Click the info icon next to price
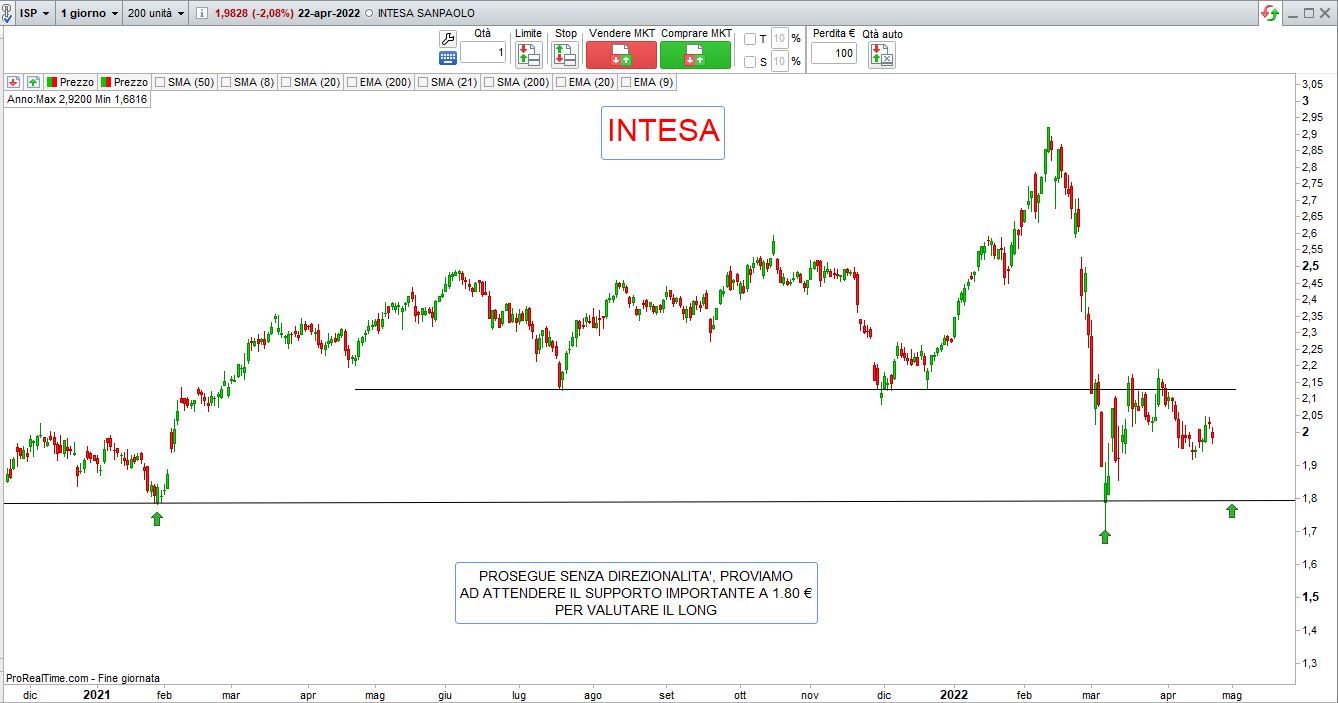This screenshot has height=703, width=1338. pyautogui.click(x=202, y=13)
